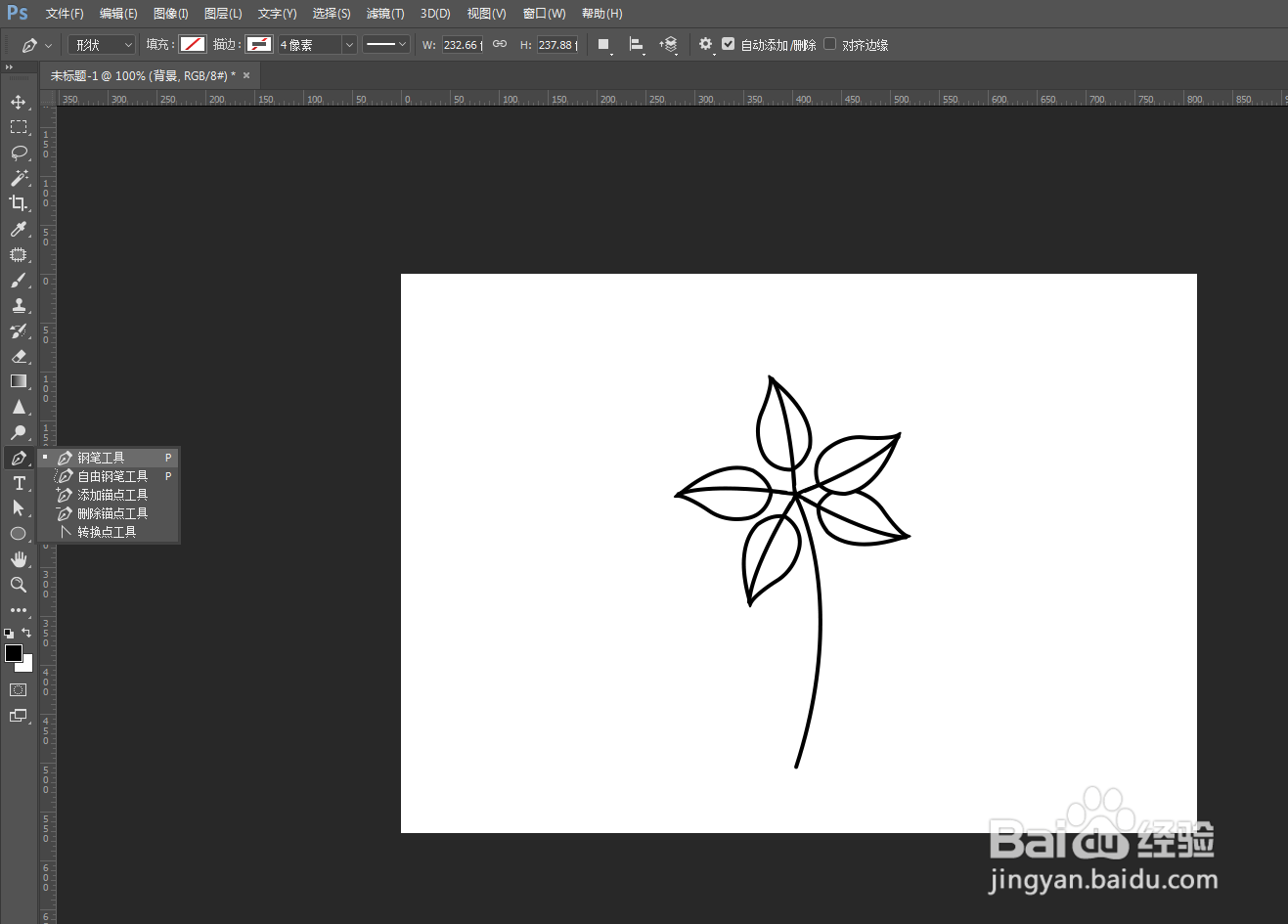This screenshot has height=924, width=1288.
Task: Select the Zoom magnifier tool
Action: pyautogui.click(x=19, y=585)
